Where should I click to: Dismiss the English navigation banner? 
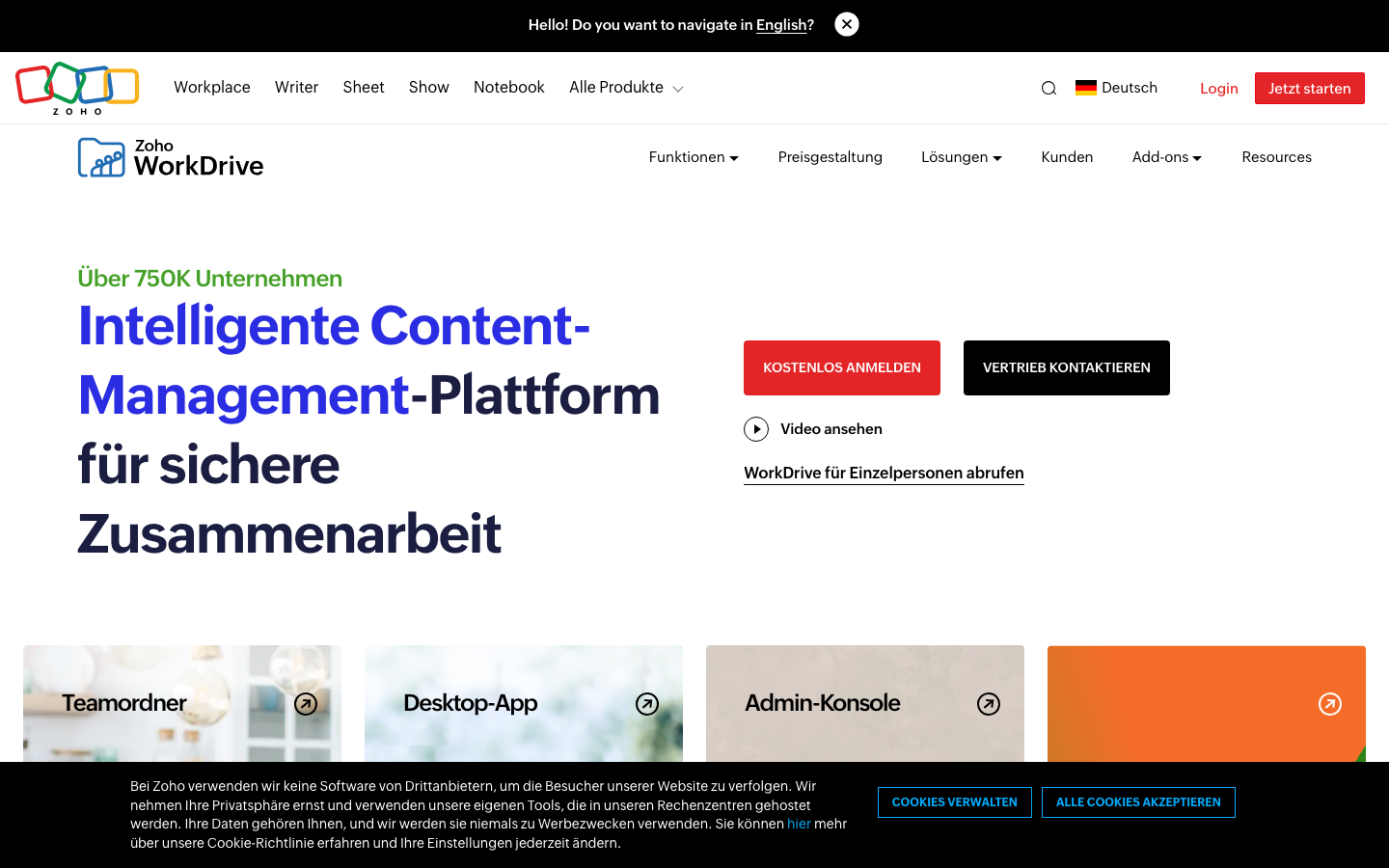point(847,24)
